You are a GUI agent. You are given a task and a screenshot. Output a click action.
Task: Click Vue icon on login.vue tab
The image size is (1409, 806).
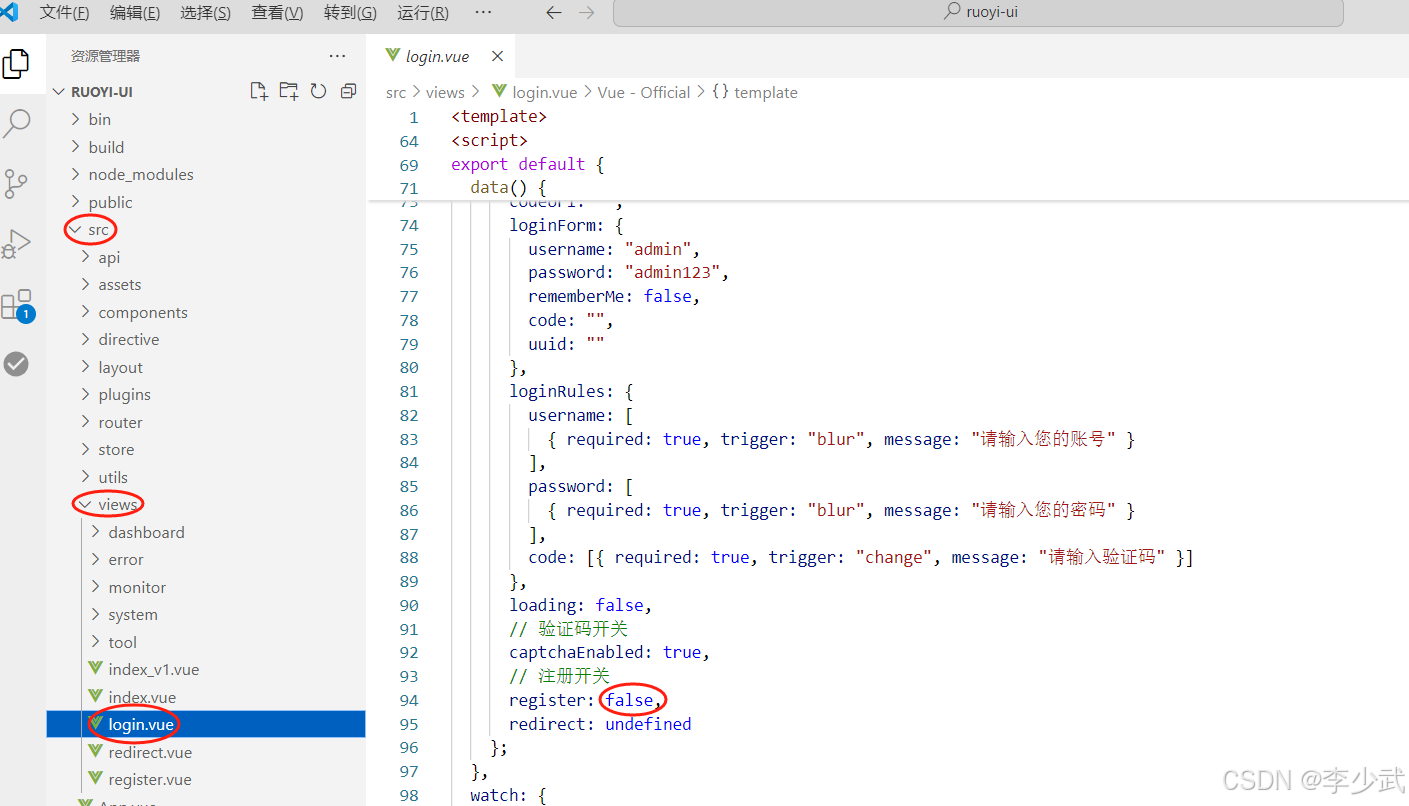point(393,56)
